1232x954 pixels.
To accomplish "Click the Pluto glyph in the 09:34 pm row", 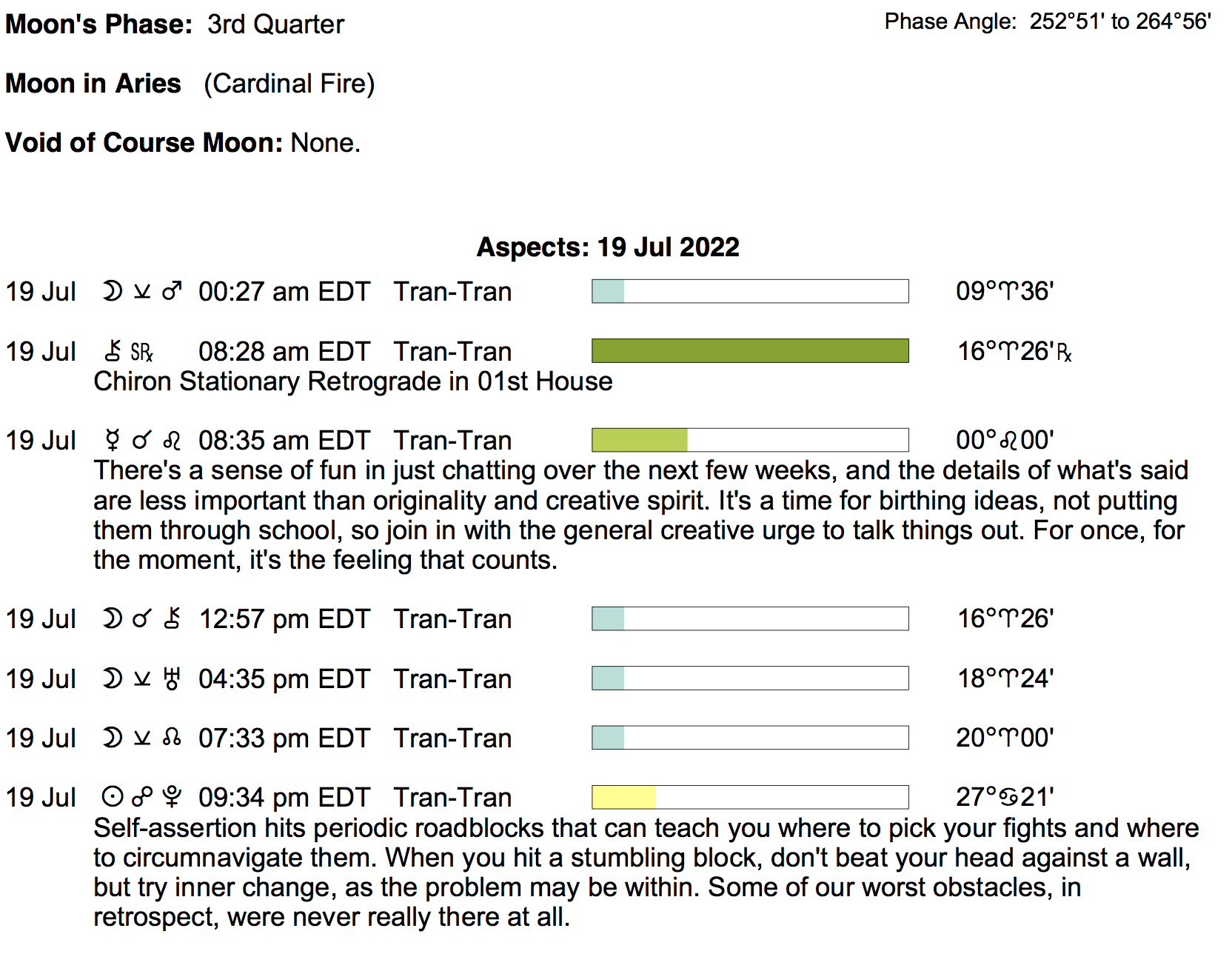I will tap(172, 797).
